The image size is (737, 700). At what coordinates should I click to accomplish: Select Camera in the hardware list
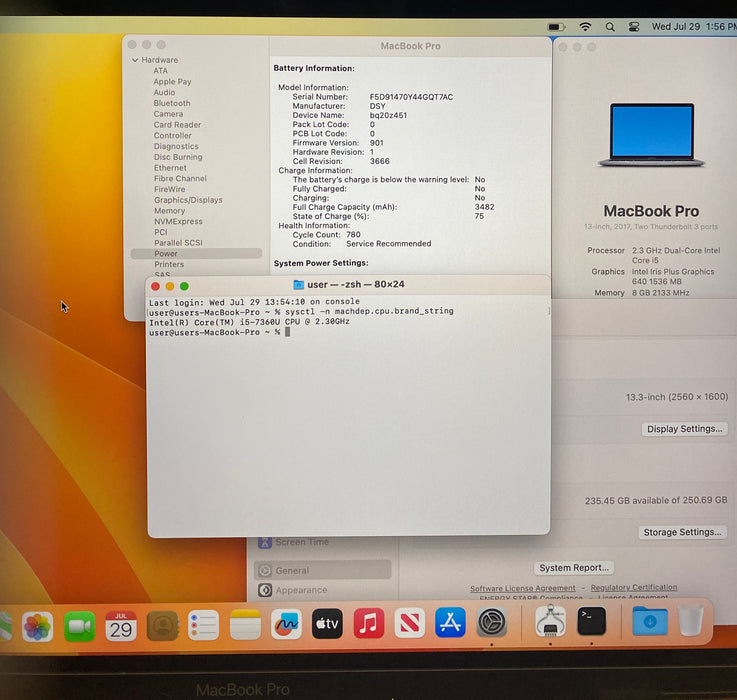[168, 114]
